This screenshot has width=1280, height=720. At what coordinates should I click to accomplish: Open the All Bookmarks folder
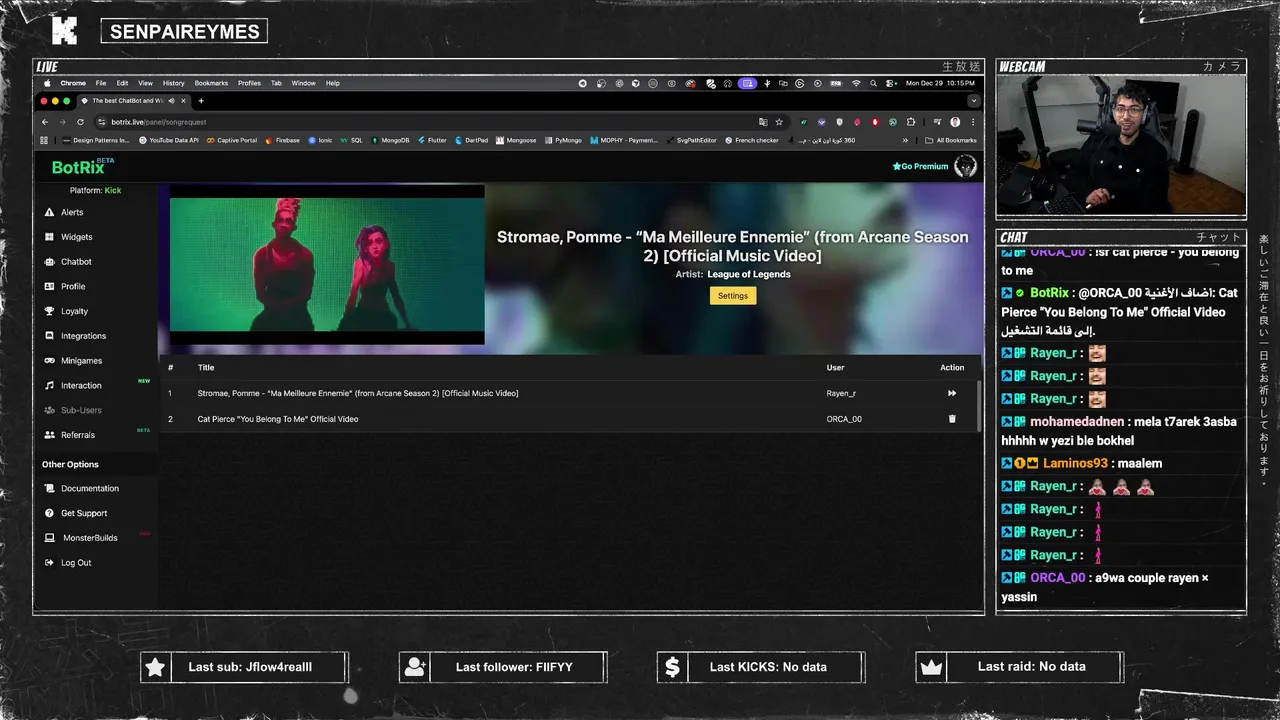coord(951,140)
